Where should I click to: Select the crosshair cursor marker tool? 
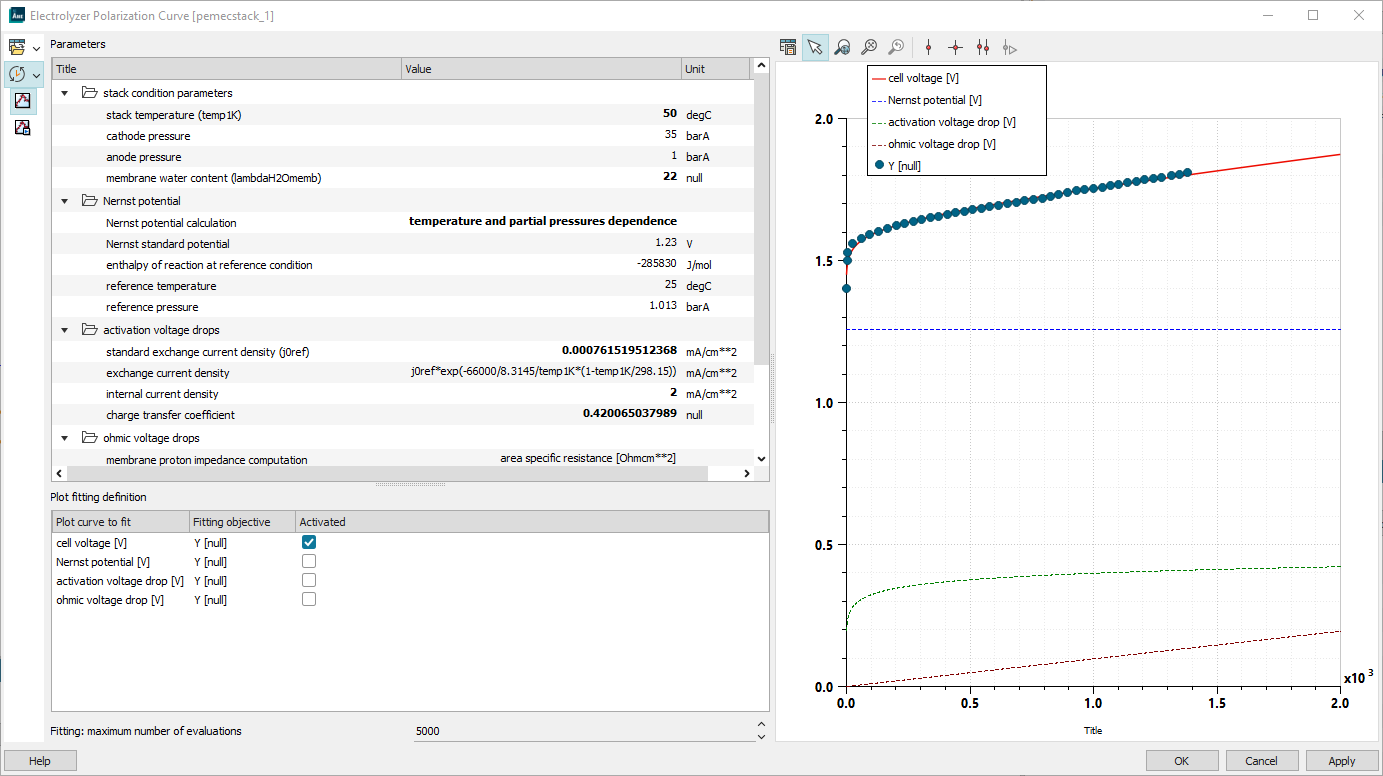tap(955, 47)
